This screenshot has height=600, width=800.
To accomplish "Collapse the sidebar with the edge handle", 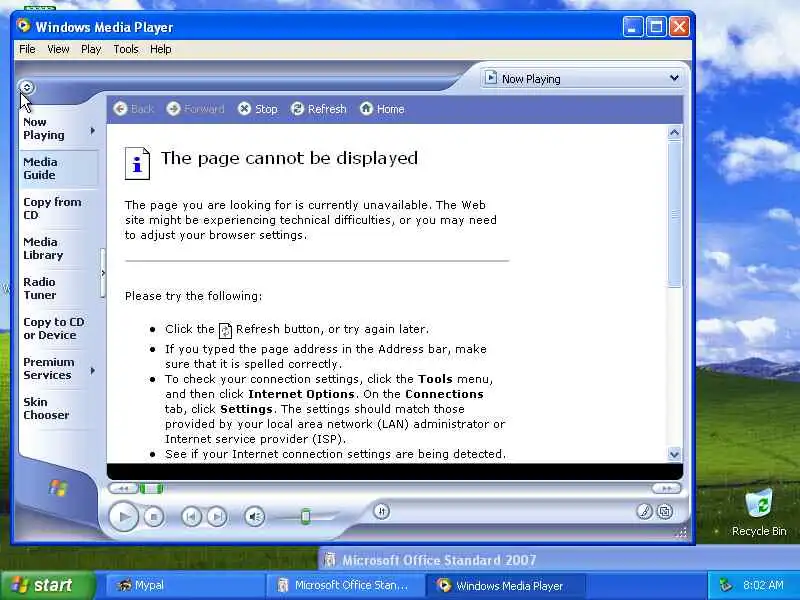I will [x=103, y=273].
